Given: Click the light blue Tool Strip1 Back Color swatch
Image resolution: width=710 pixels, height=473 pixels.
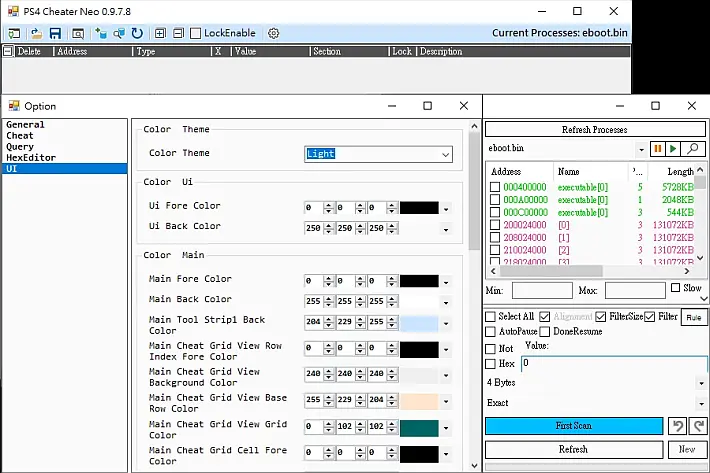Looking at the screenshot, I should click(419, 323).
